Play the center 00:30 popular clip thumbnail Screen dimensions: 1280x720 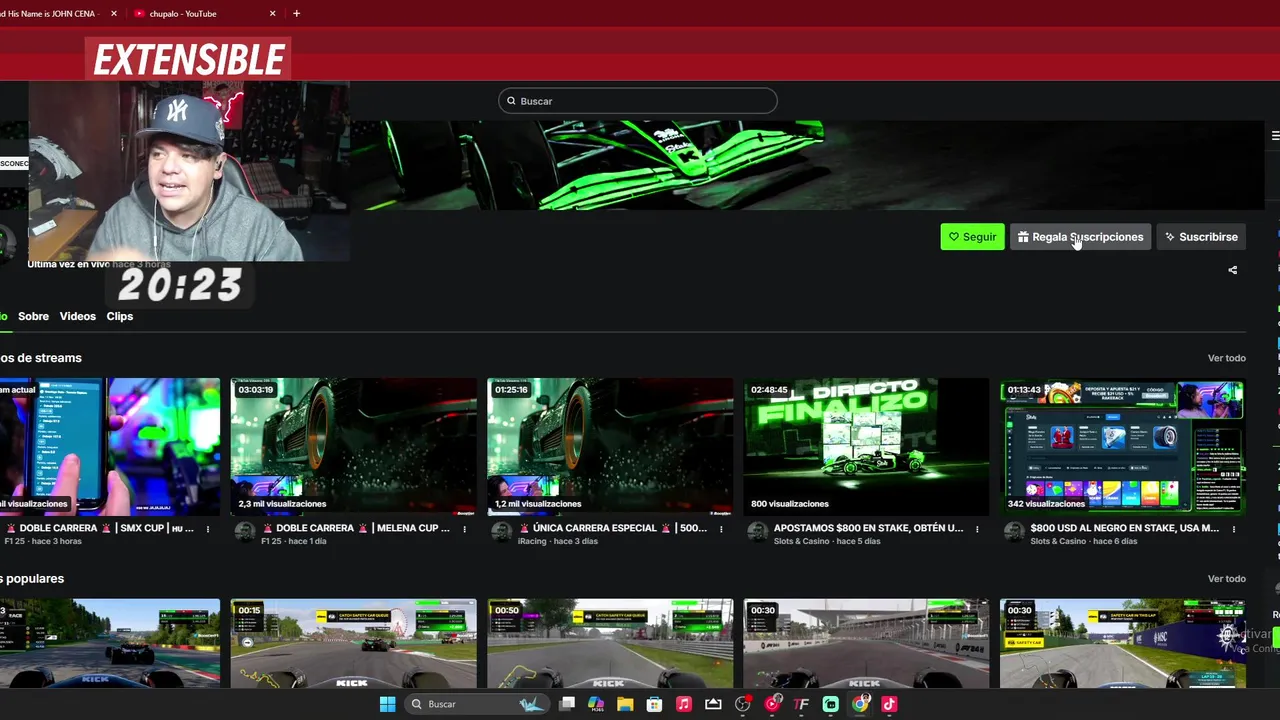pos(866,644)
